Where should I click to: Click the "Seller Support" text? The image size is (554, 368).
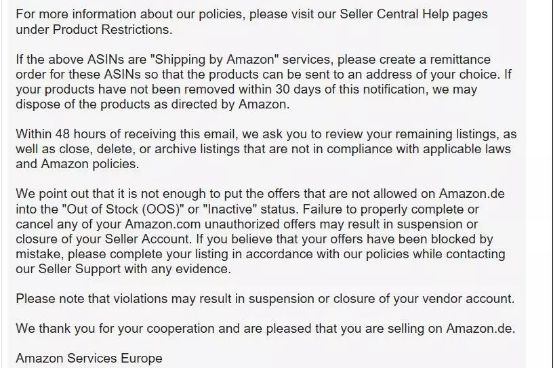tap(79, 269)
